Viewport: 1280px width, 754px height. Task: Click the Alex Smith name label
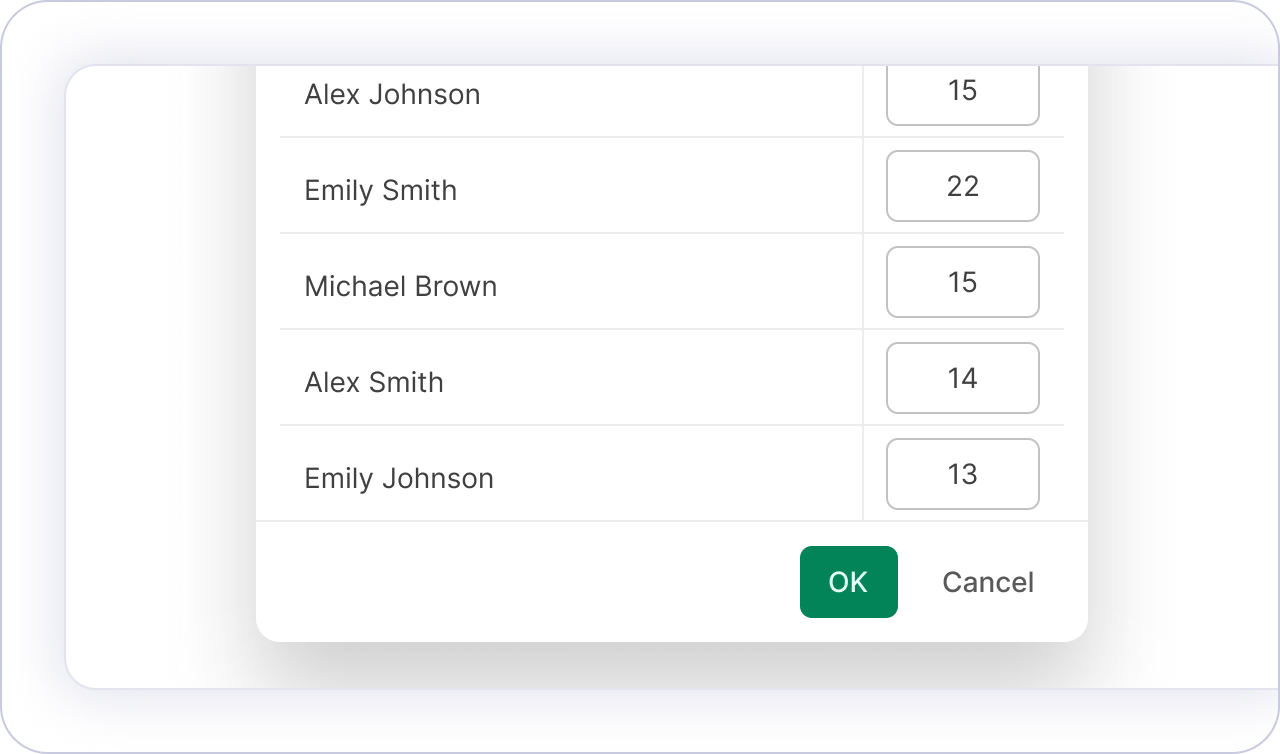373,382
